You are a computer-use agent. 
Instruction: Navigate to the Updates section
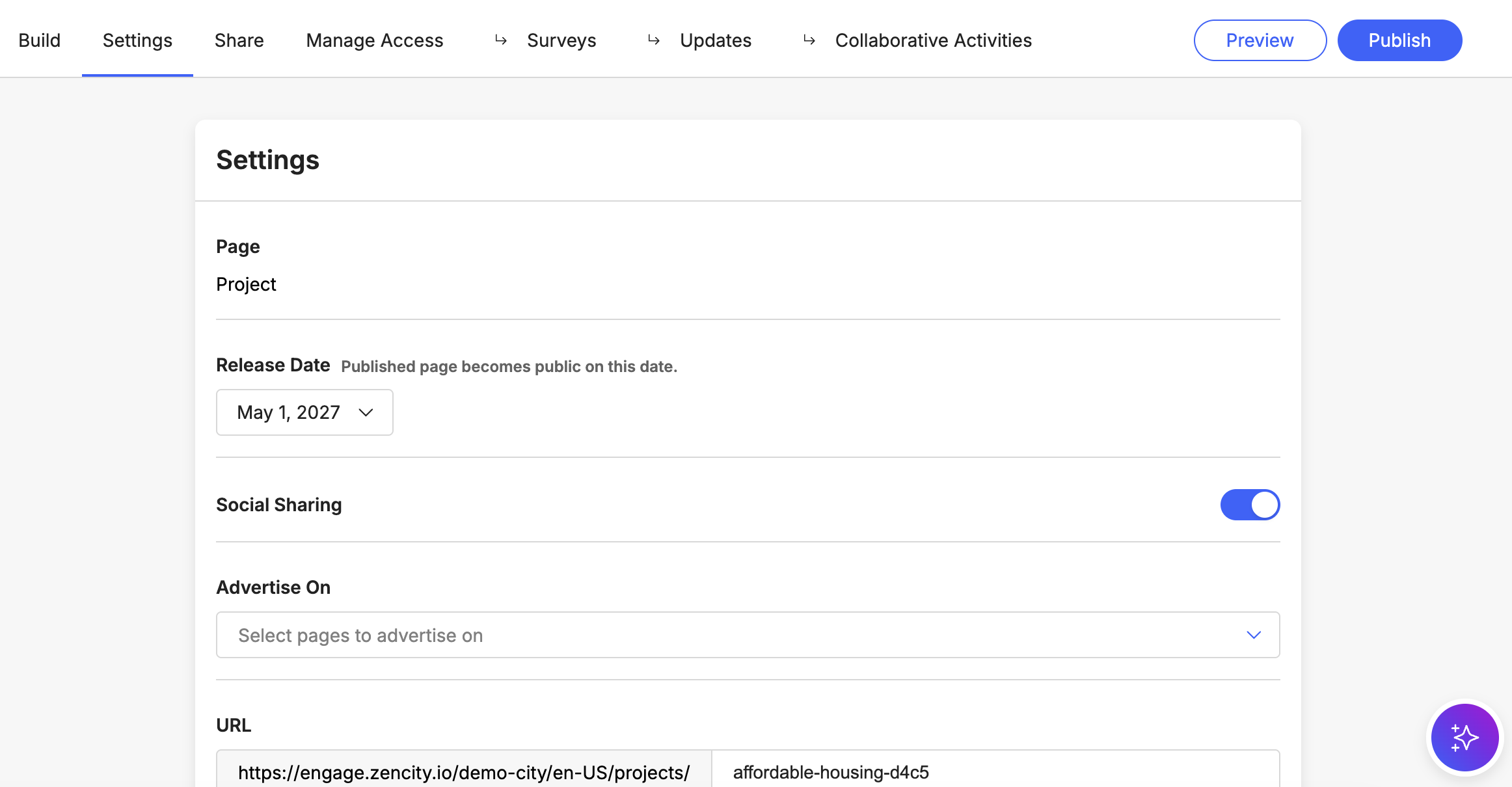coord(715,40)
